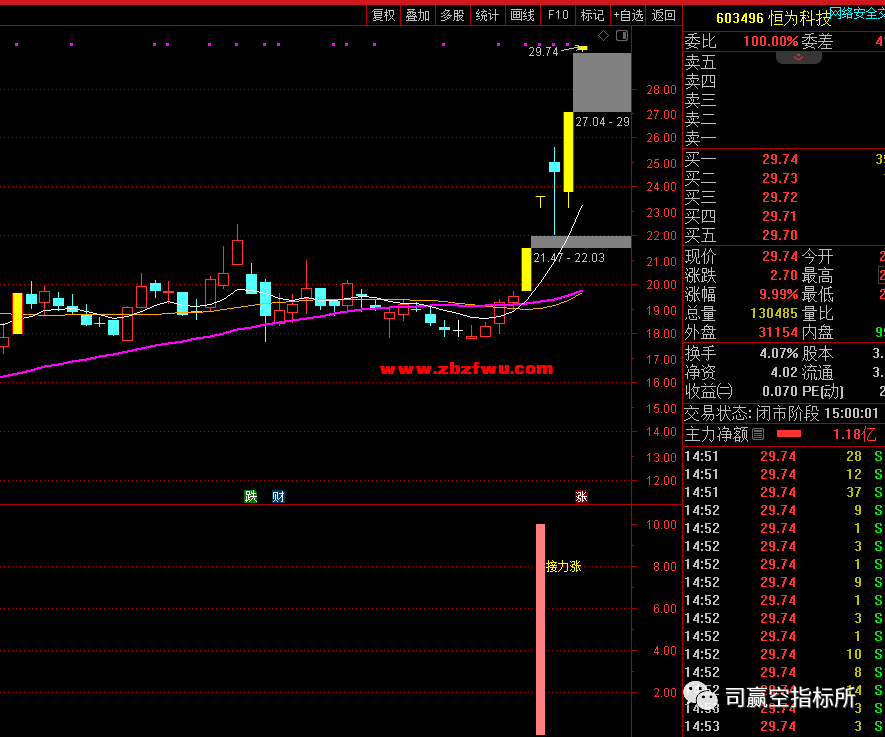Open the 主力净额 detail list icon
The width and height of the screenshot is (885, 737).
click(x=758, y=434)
